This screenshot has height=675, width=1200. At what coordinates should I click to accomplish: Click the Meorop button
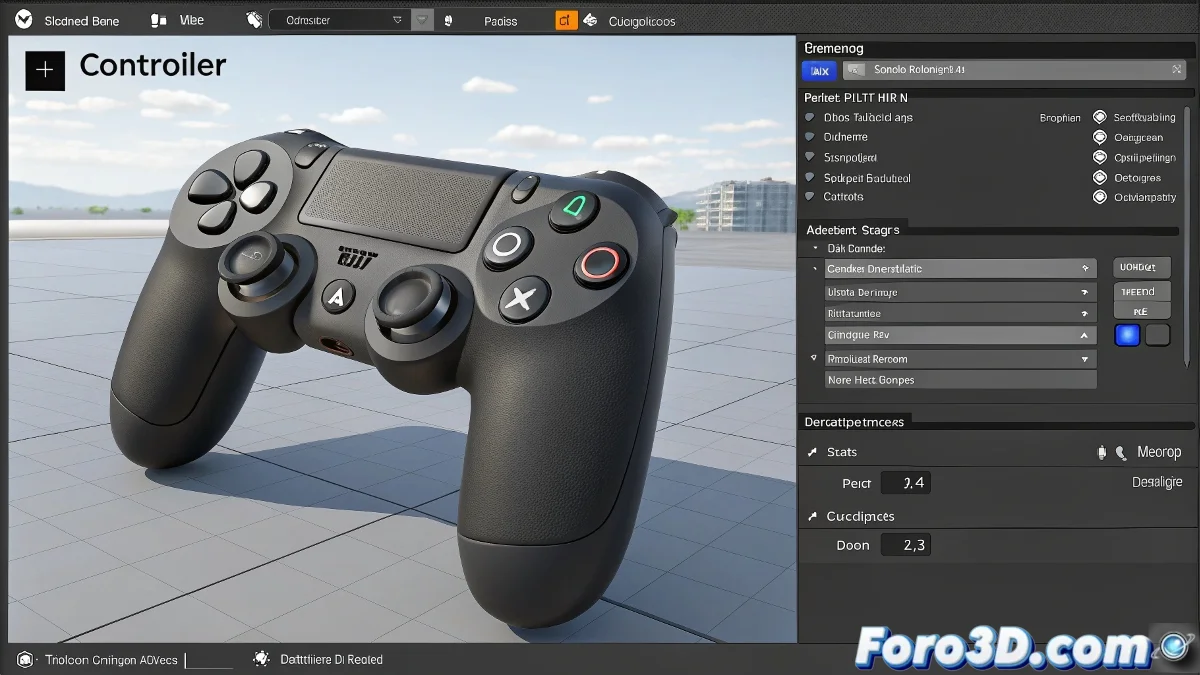[1159, 452]
